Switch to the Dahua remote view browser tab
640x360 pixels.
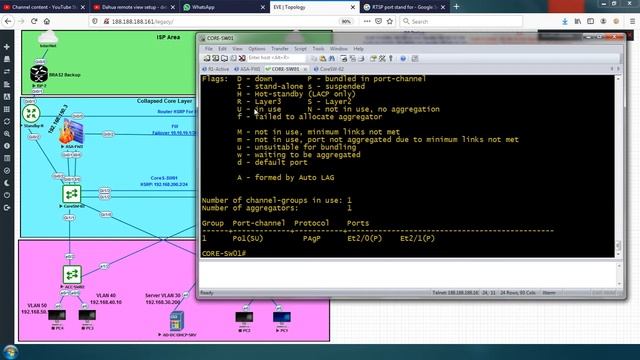[134, 7]
